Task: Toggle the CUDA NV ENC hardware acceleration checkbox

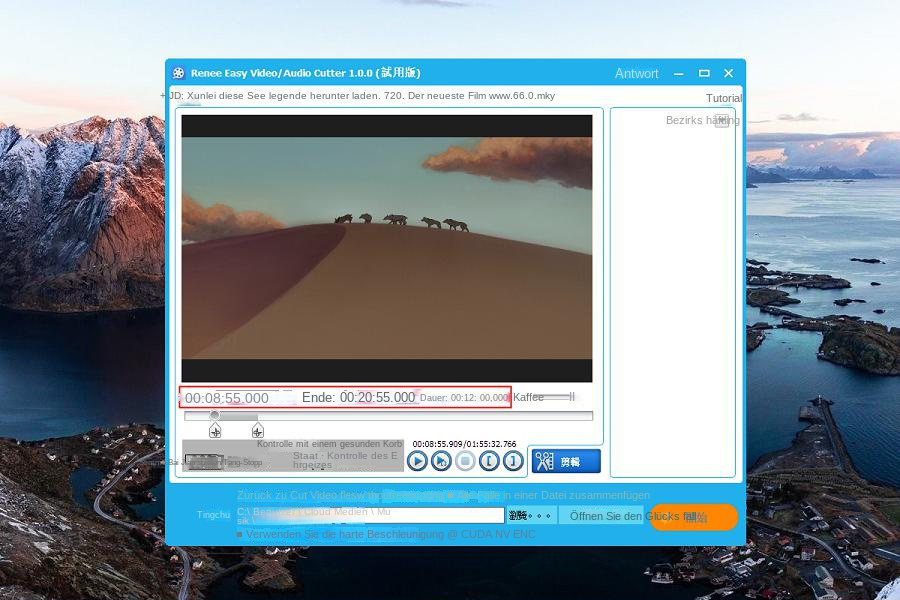Action: 240,535
